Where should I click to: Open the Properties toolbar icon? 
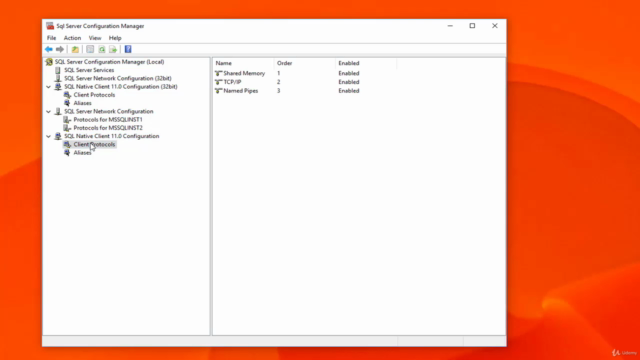(90, 49)
